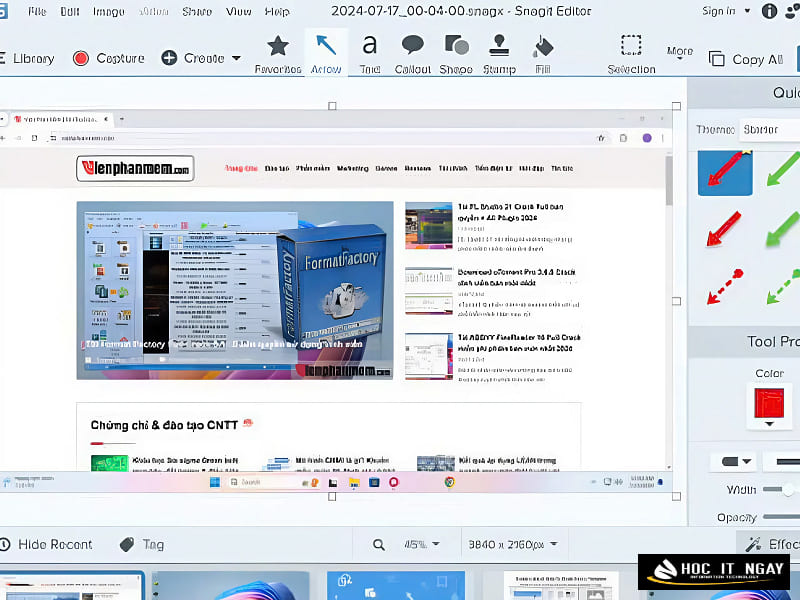Click the right-middle canvas resize handle
Screen dimensions: 800x600
677,301
